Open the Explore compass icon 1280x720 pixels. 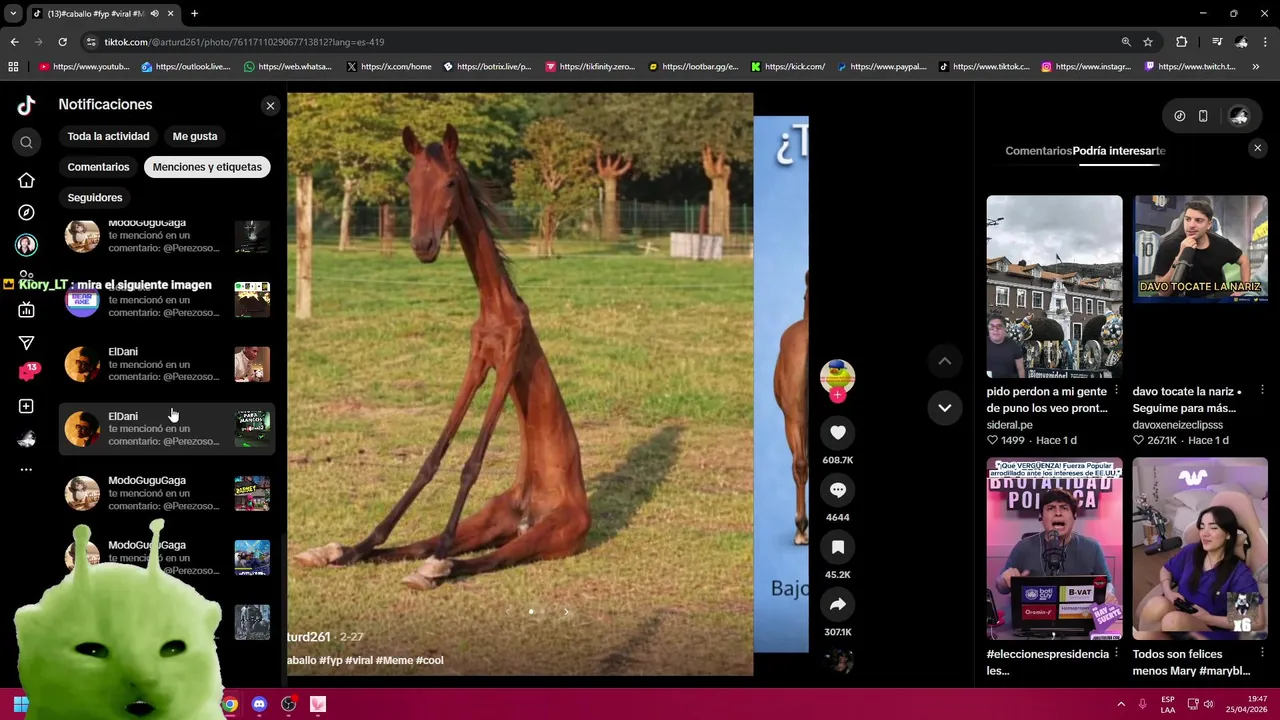26,212
